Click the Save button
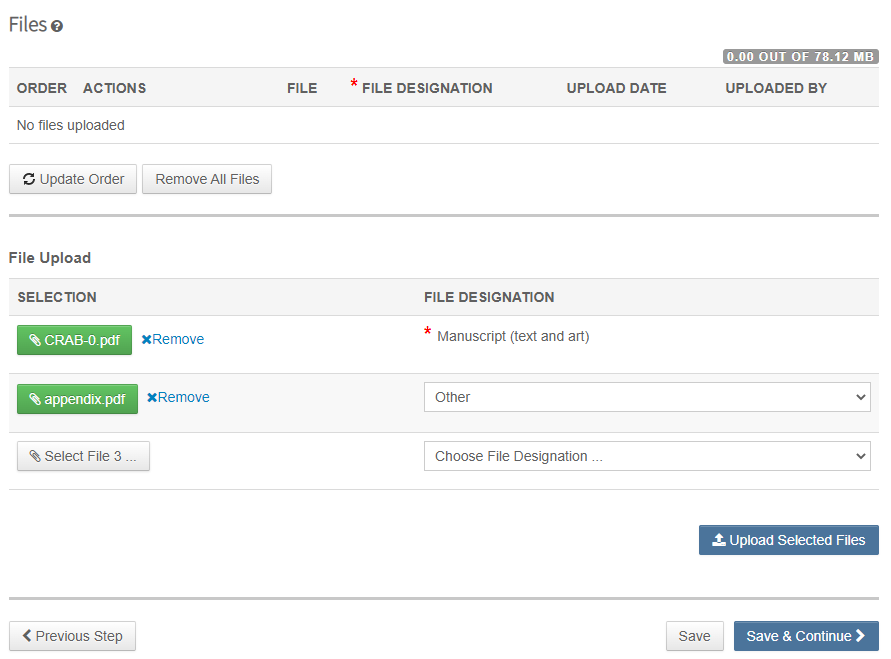The image size is (891, 659). click(x=694, y=636)
